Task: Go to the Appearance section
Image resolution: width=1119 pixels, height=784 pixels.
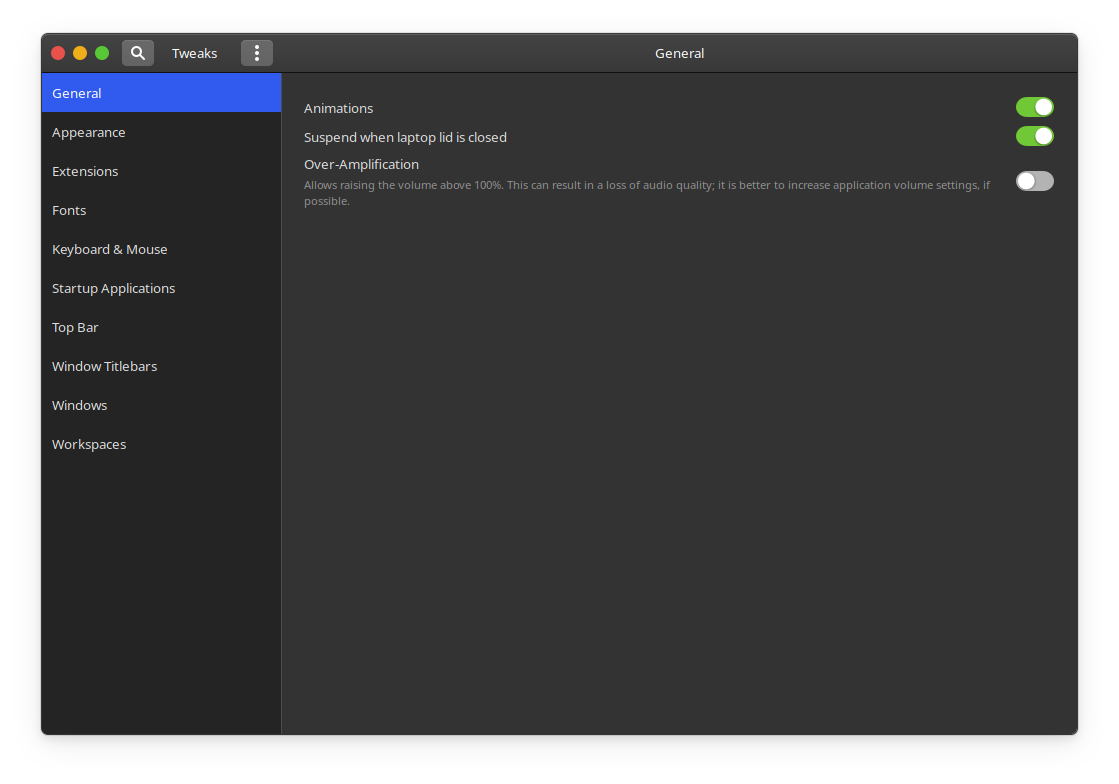Action: (x=161, y=132)
